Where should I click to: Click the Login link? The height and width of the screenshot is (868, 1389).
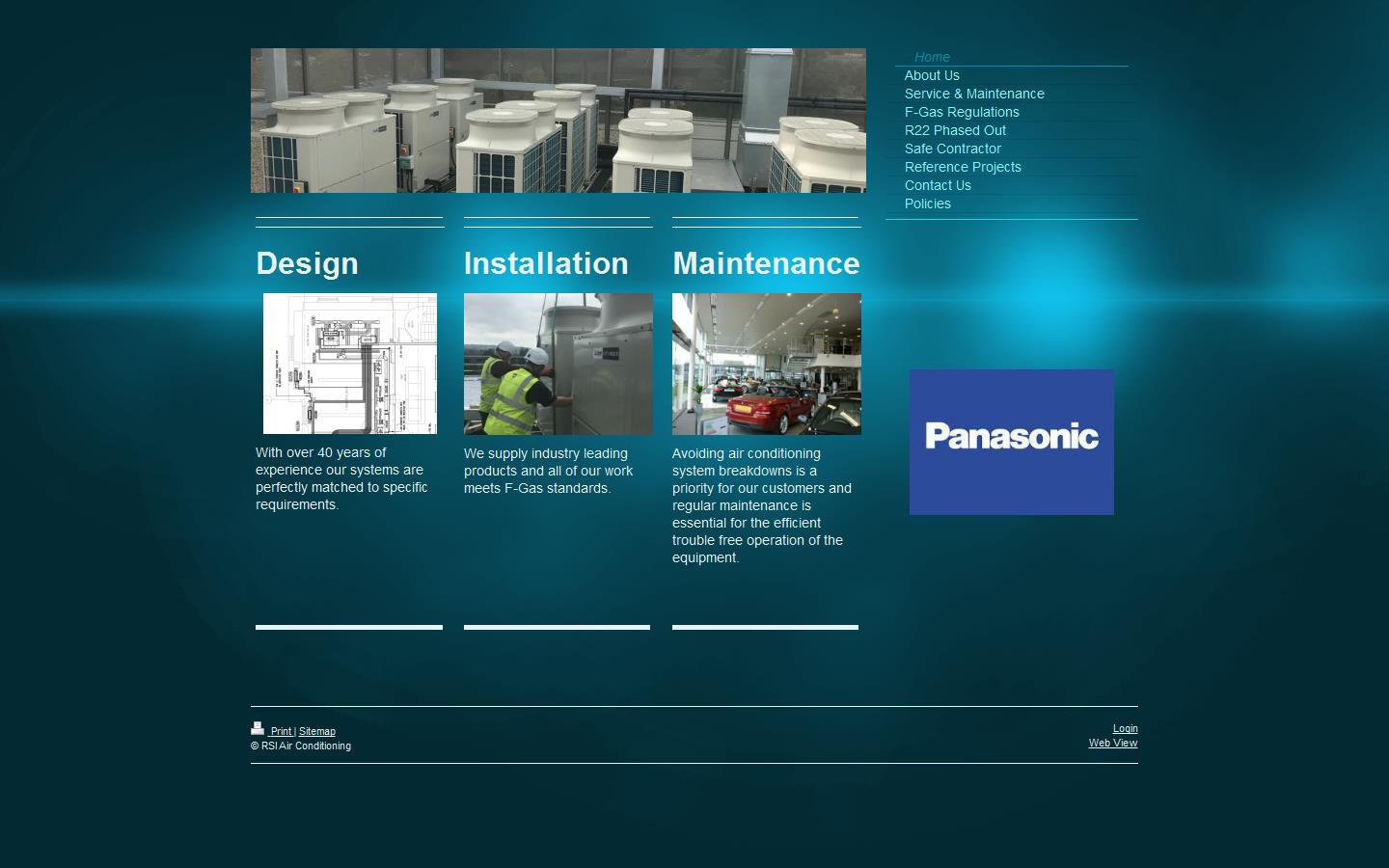(x=1125, y=728)
